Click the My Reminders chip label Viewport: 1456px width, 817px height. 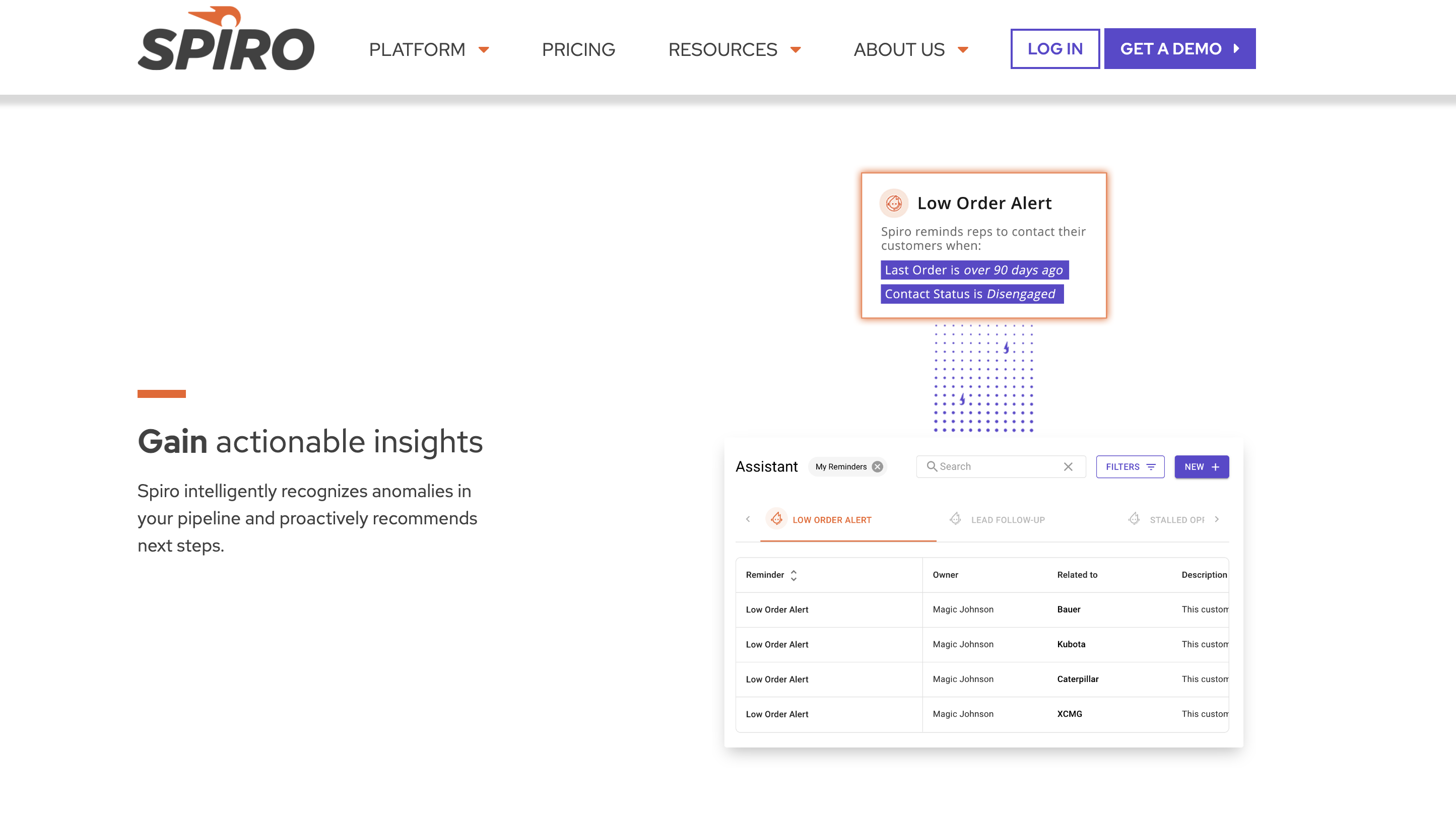point(840,467)
